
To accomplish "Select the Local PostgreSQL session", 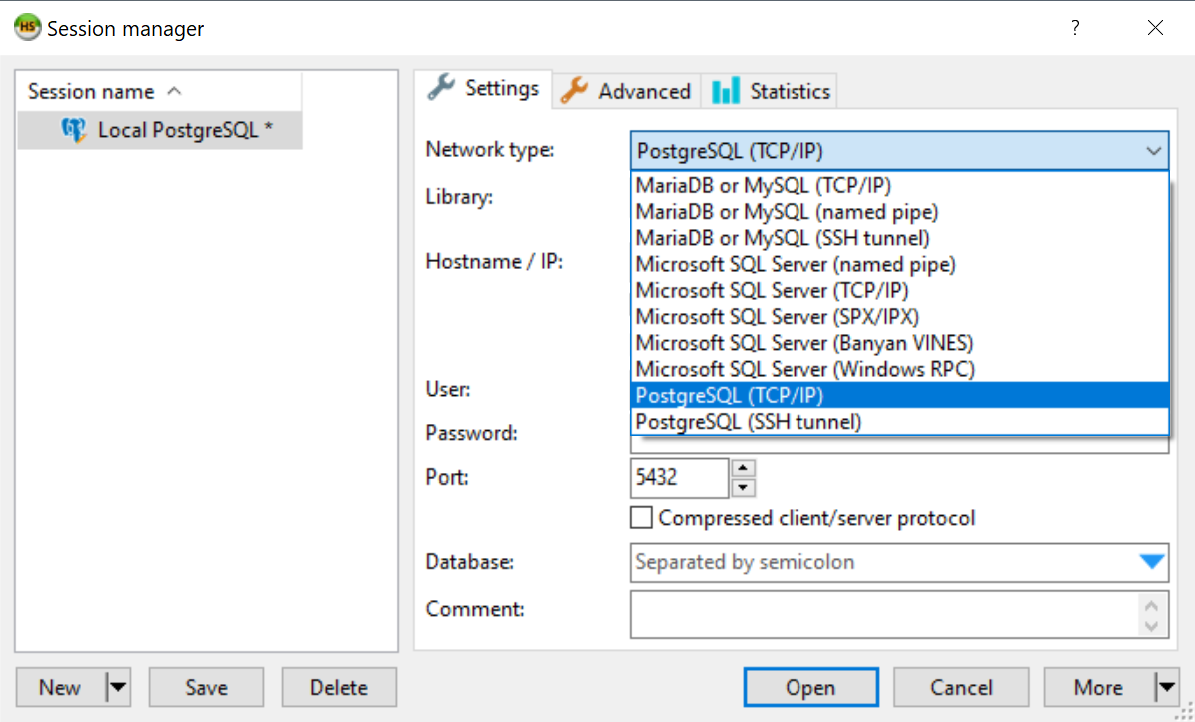I will tap(160, 130).
